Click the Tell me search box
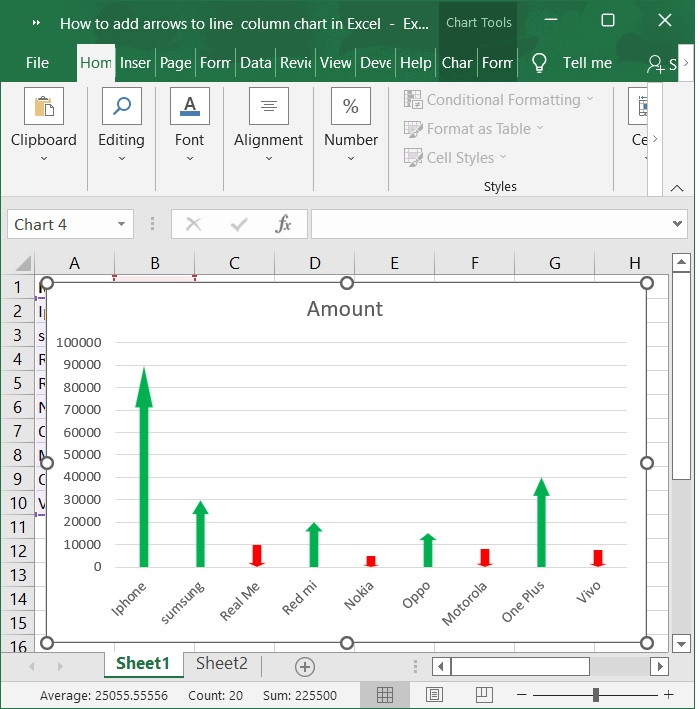 coord(586,63)
